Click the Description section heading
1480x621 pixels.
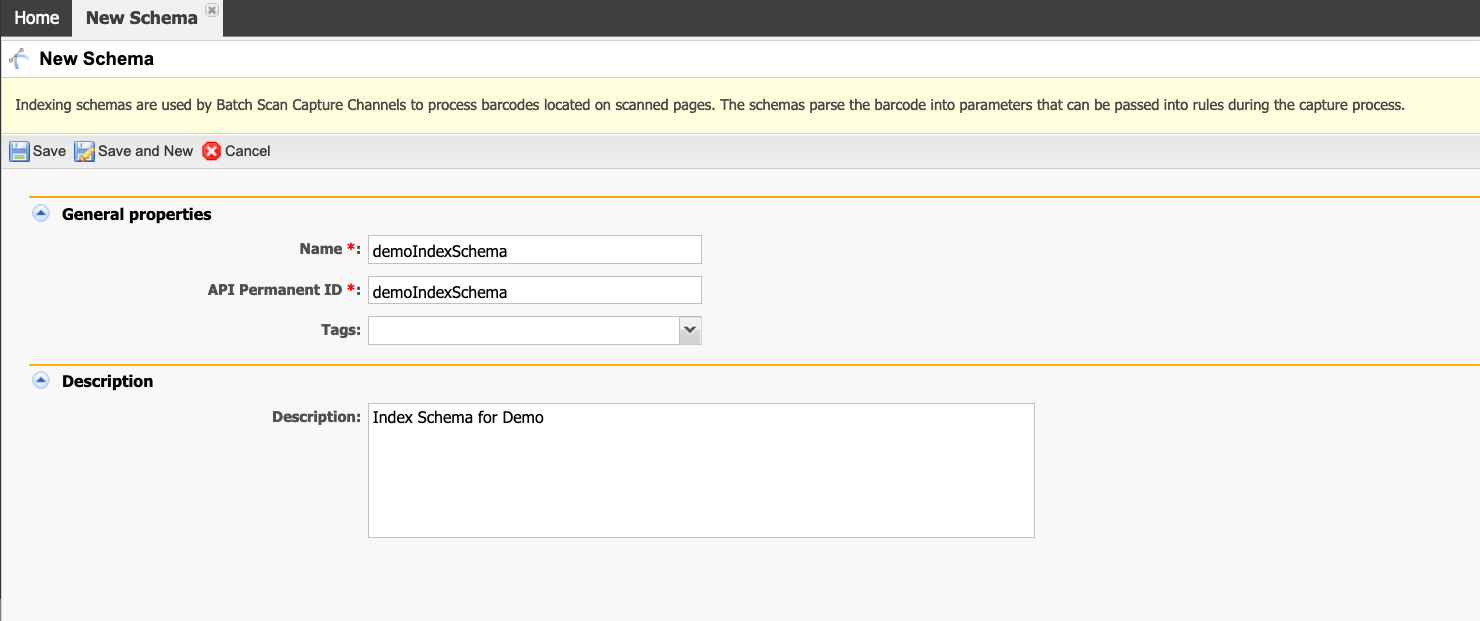[x=107, y=381]
